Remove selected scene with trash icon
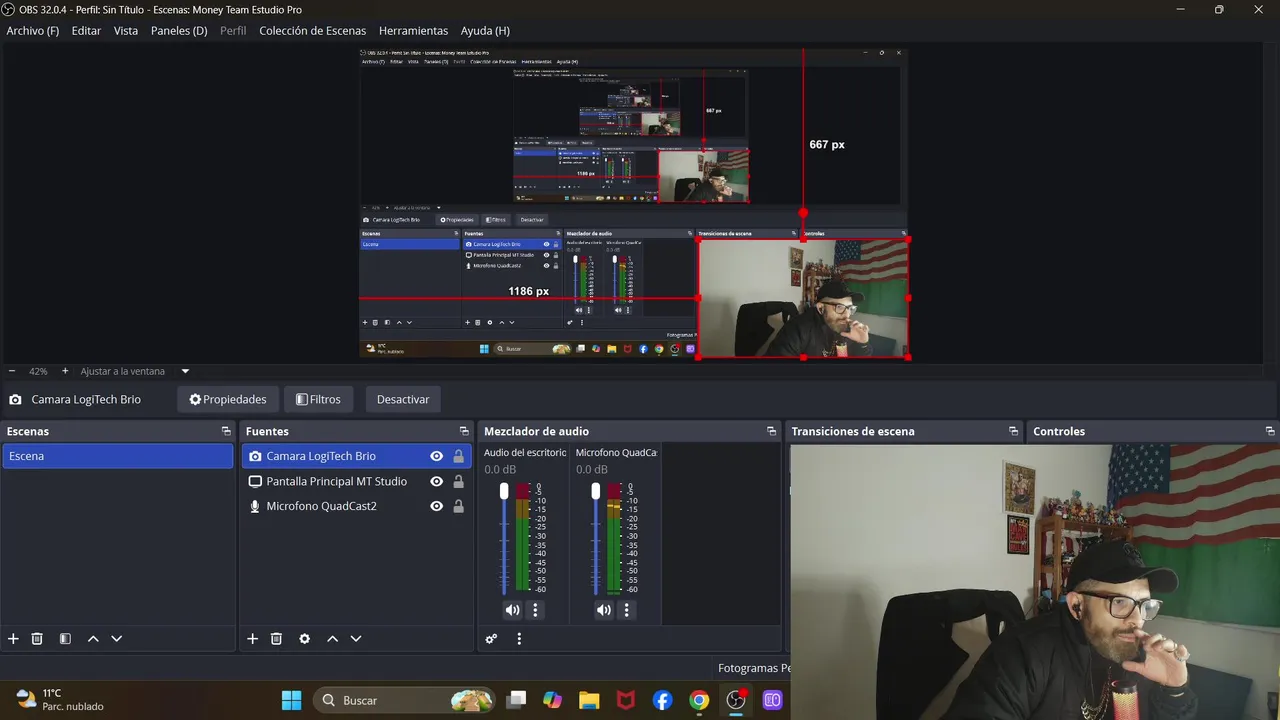Viewport: 1280px width, 720px height. pos(37,639)
